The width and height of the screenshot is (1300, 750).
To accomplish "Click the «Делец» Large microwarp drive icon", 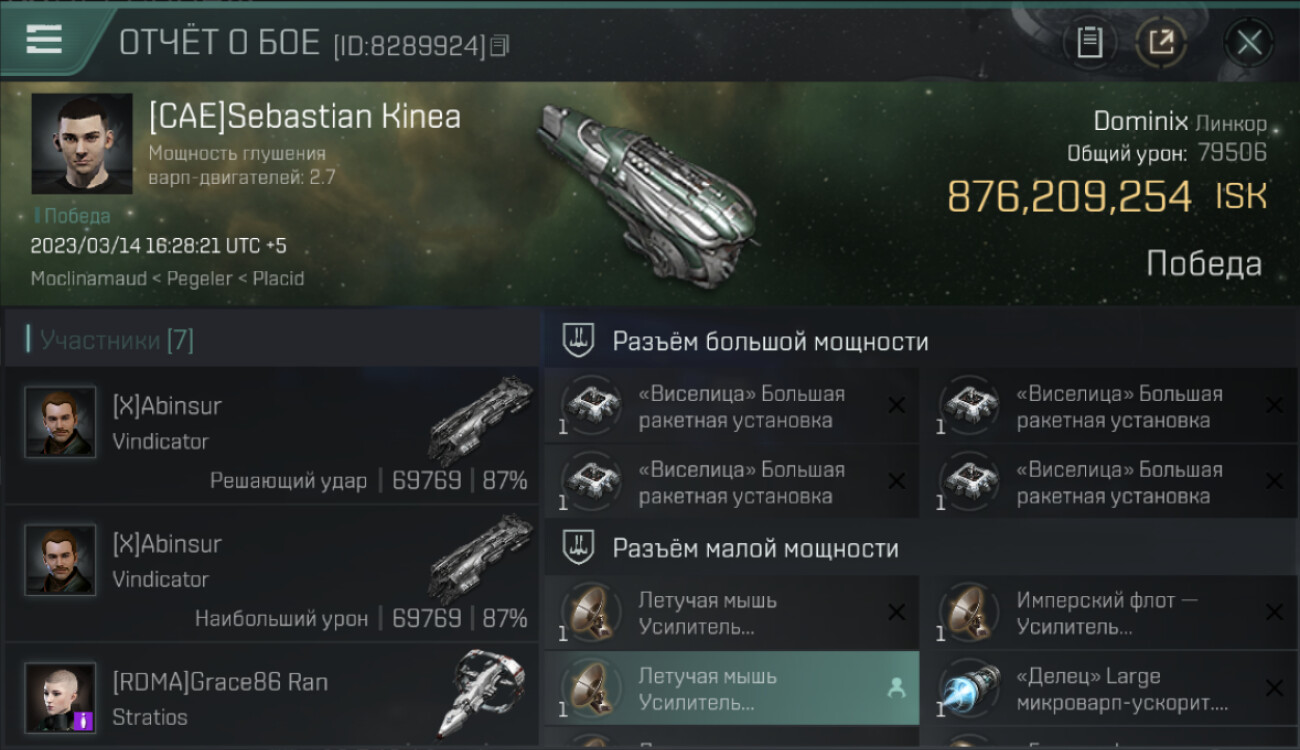I will pyautogui.click(x=968, y=688).
